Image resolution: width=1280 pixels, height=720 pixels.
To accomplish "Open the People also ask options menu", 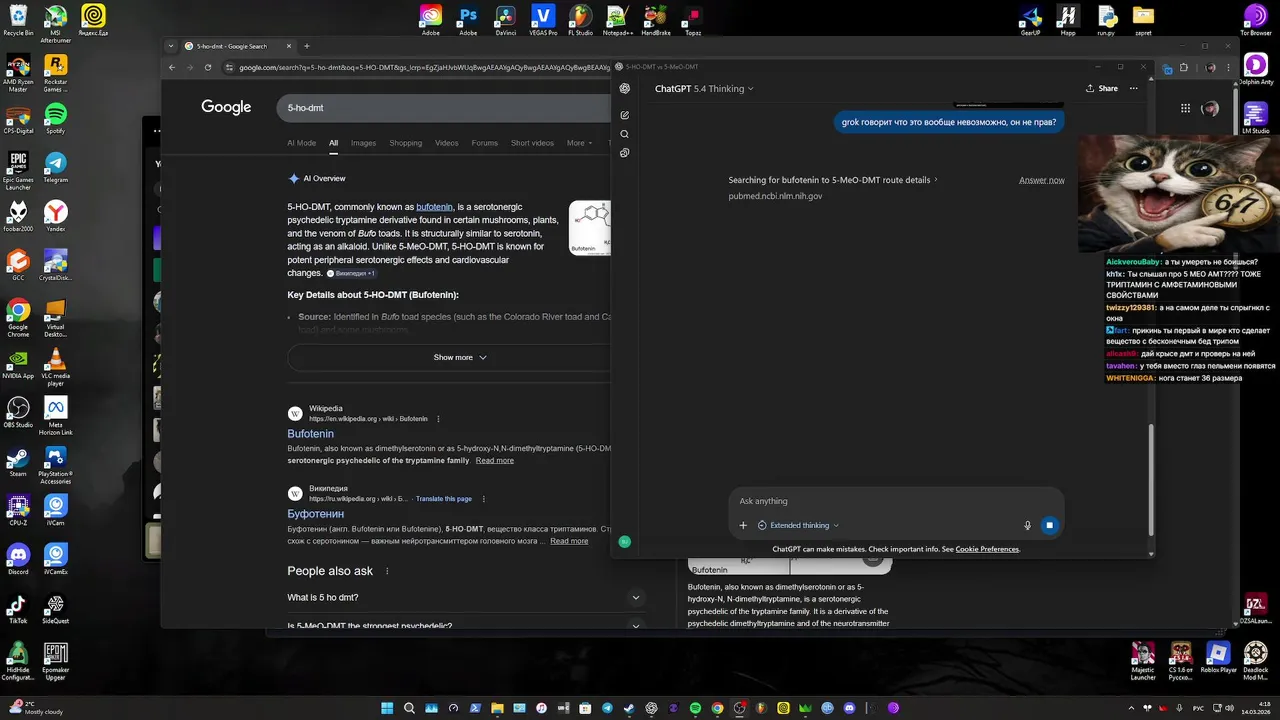I will tap(387, 571).
